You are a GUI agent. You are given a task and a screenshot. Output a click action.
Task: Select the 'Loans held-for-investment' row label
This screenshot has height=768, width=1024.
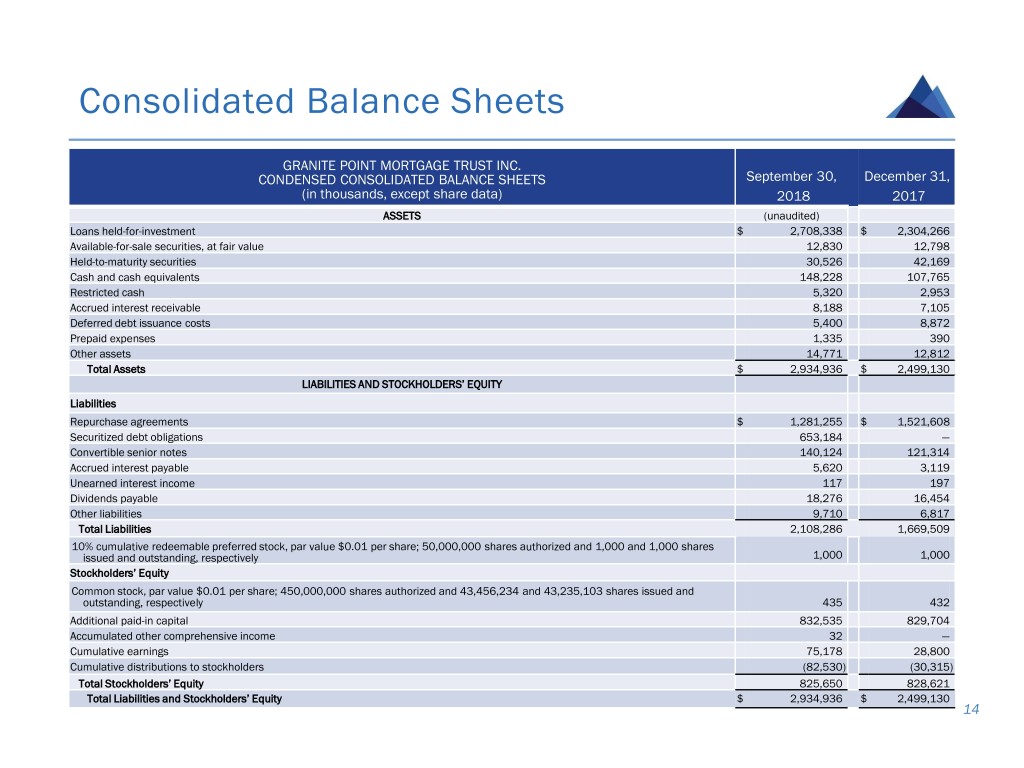coord(133,231)
